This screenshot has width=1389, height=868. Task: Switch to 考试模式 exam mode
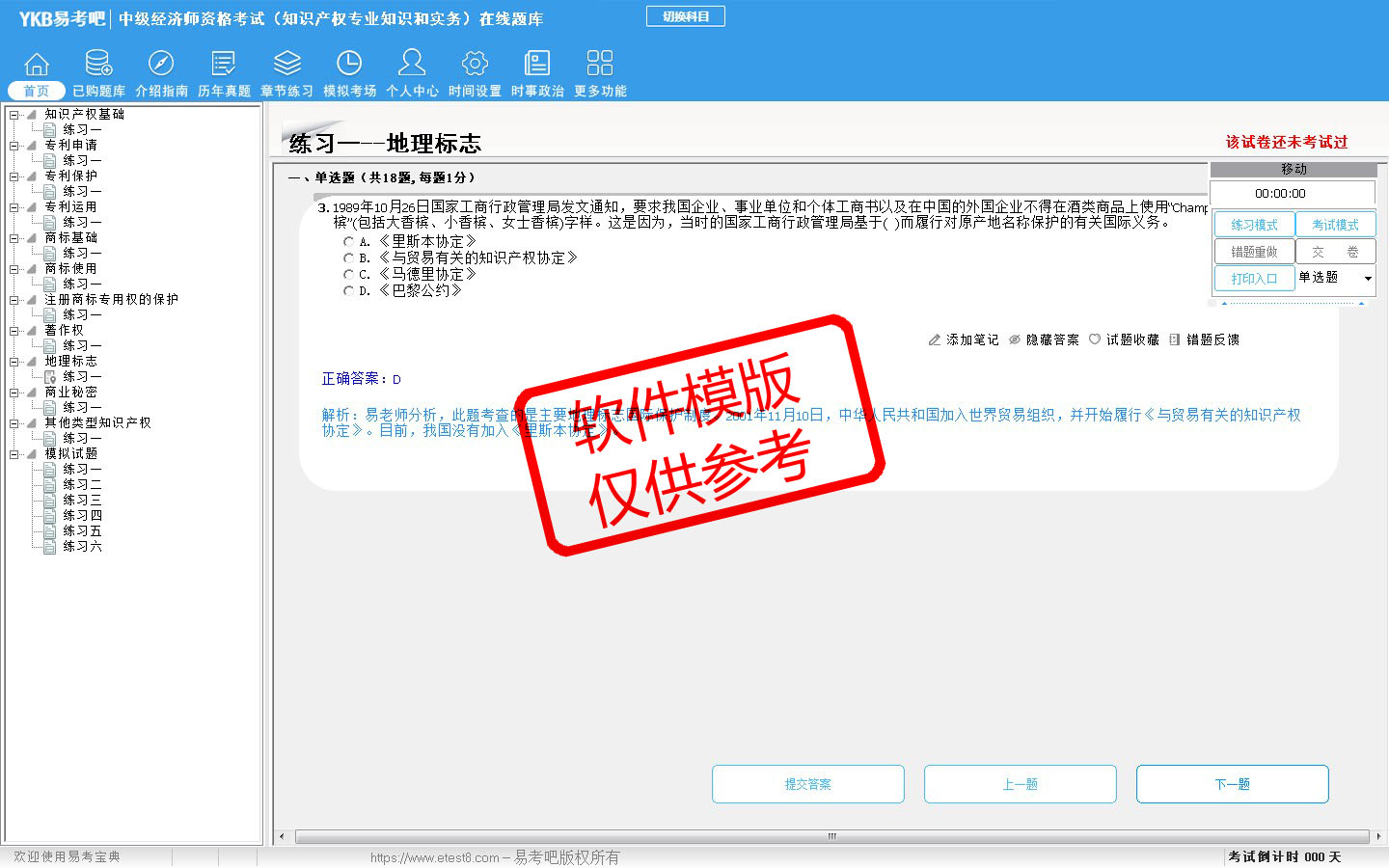(x=1335, y=225)
